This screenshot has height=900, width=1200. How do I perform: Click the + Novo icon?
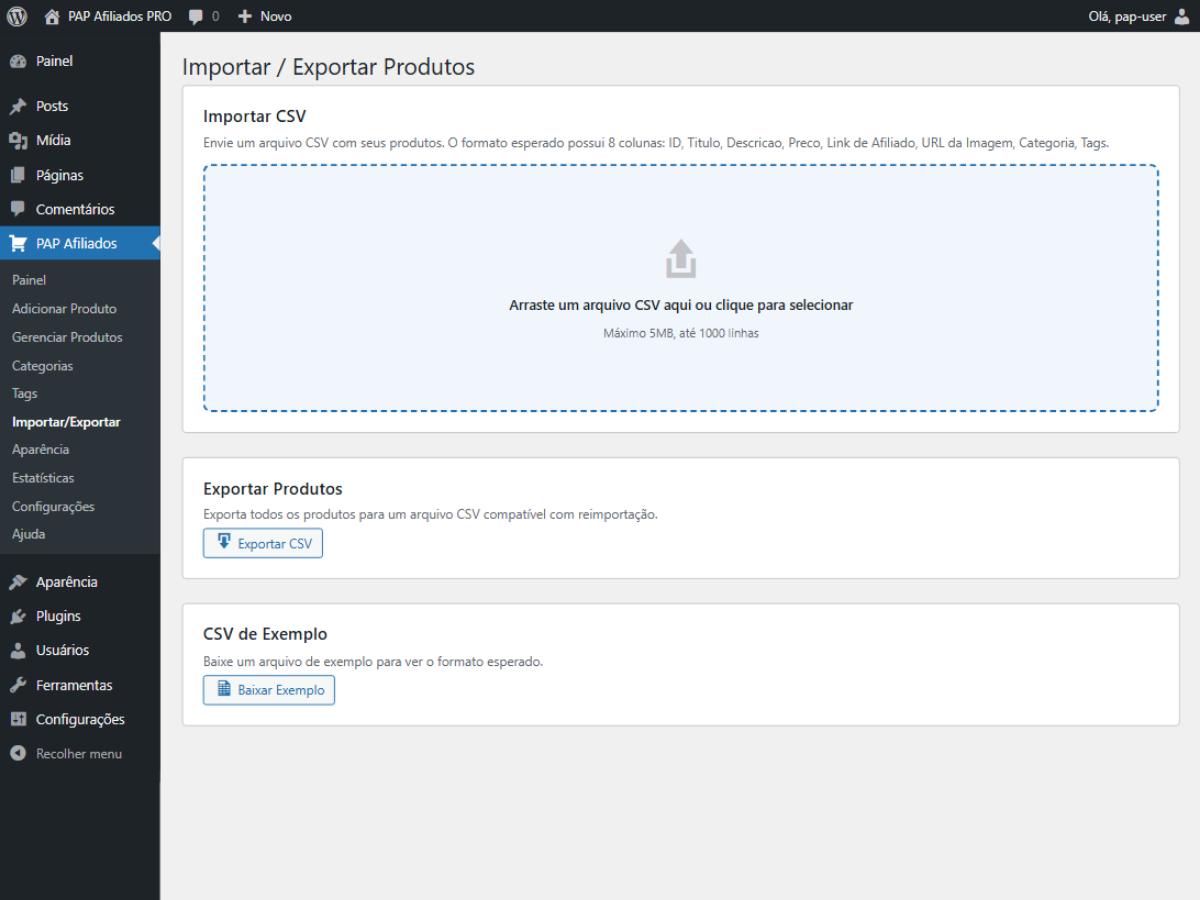tap(244, 15)
